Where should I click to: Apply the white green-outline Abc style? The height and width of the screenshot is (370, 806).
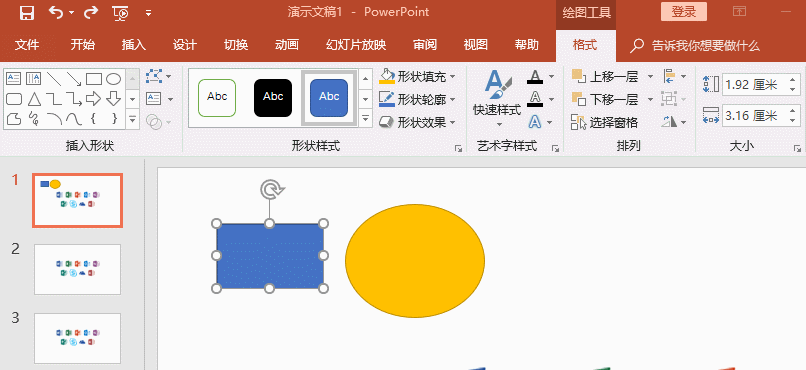coord(217,98)
